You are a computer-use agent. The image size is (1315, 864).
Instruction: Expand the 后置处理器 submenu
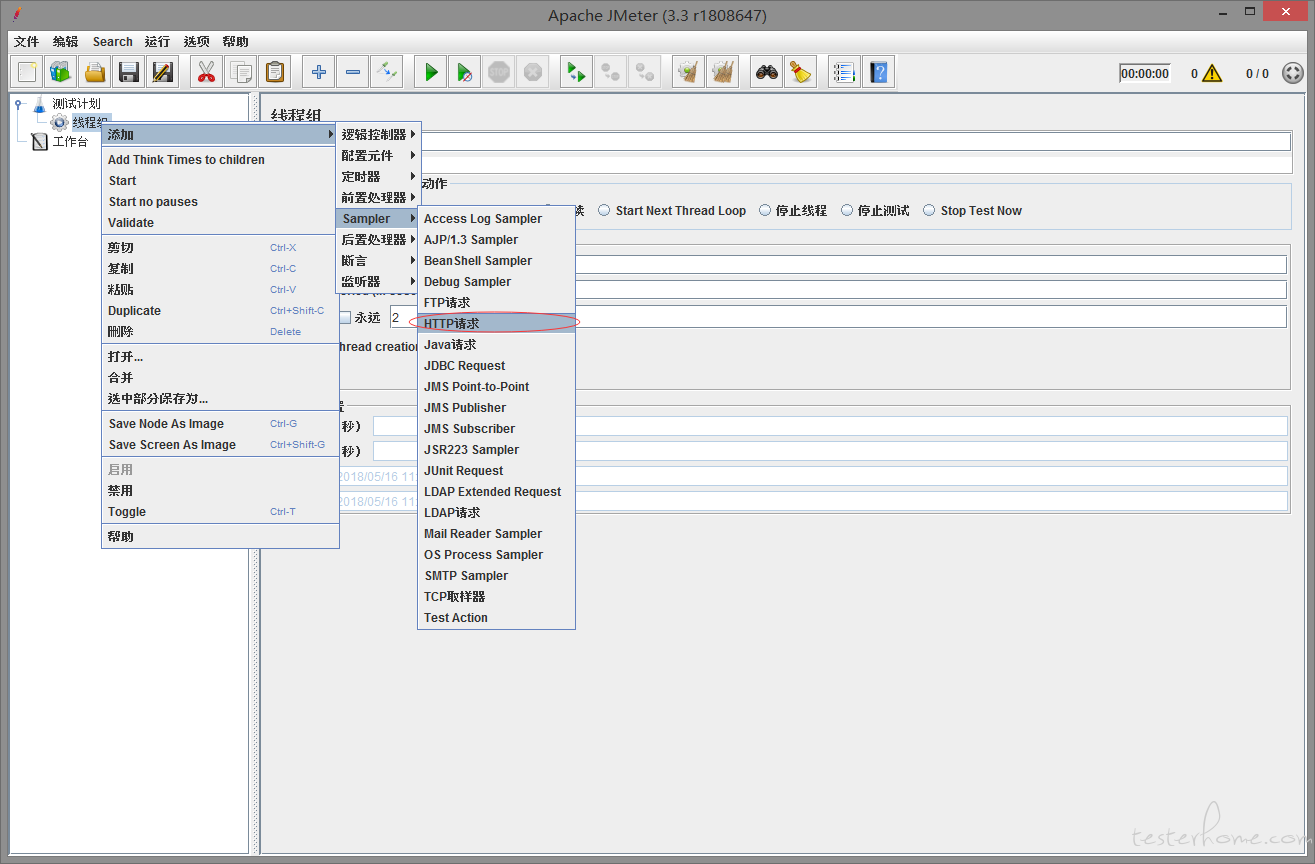(378, 240)
